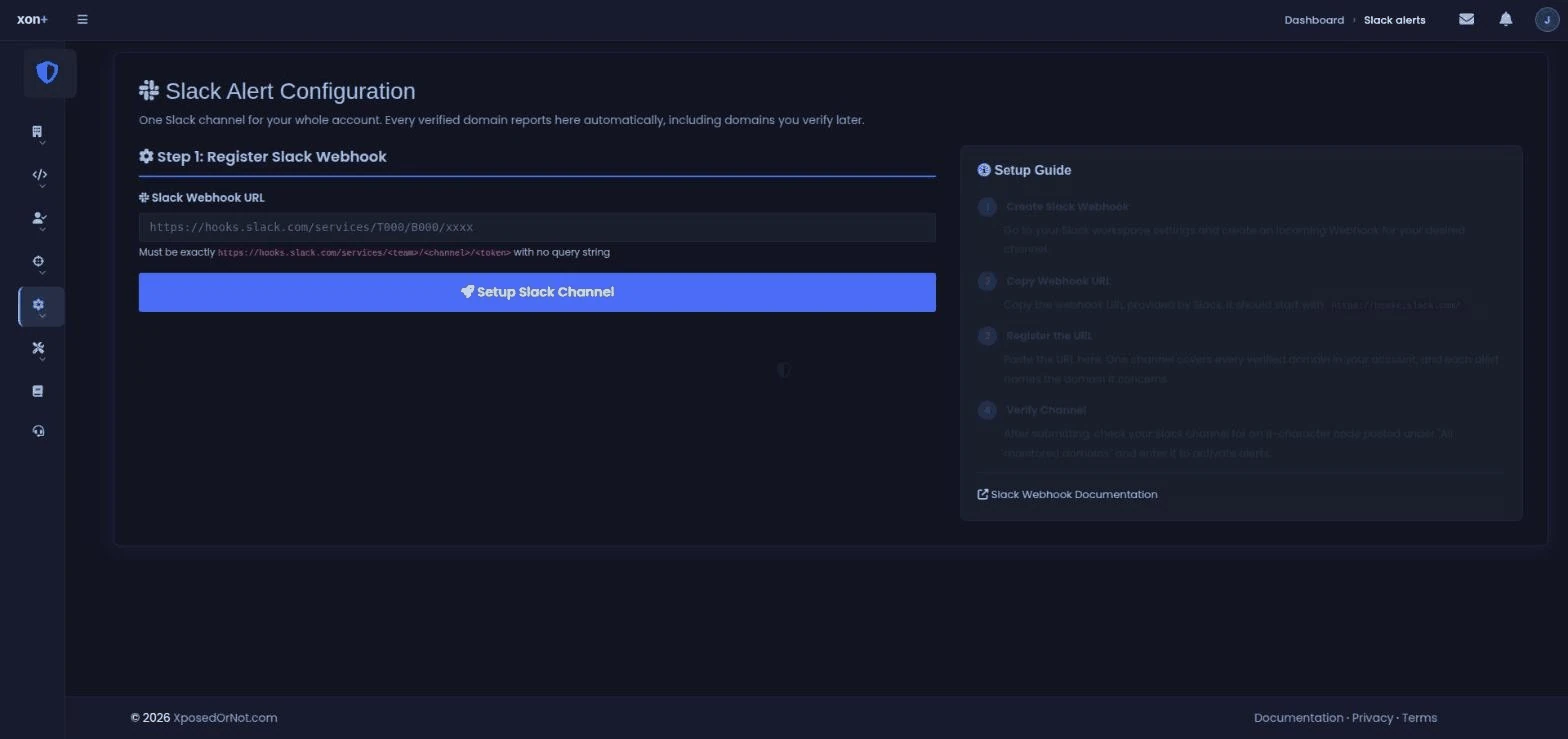Click the 'Create Slack Webhook' guide step

[1067, 207]
